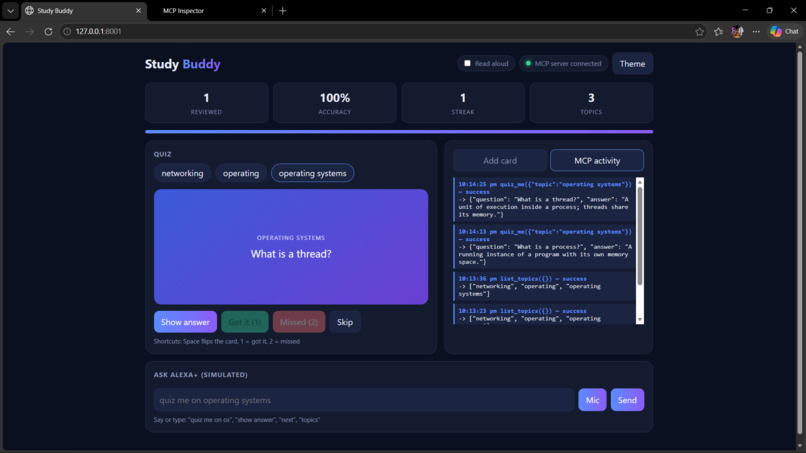Close the Study Buddy tab
This screenshot has height=453, width=806.
click(138, 10)
